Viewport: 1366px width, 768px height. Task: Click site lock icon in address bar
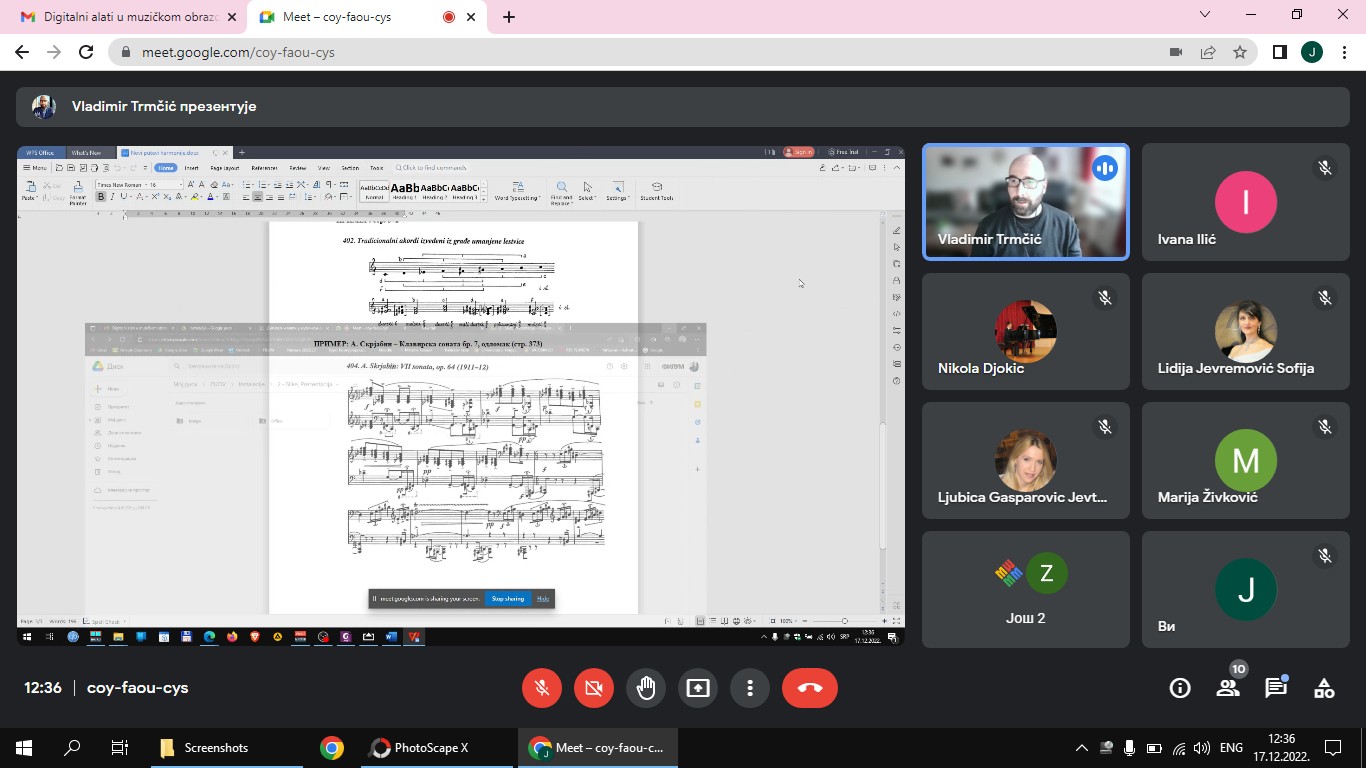click(x=126, y=52)
